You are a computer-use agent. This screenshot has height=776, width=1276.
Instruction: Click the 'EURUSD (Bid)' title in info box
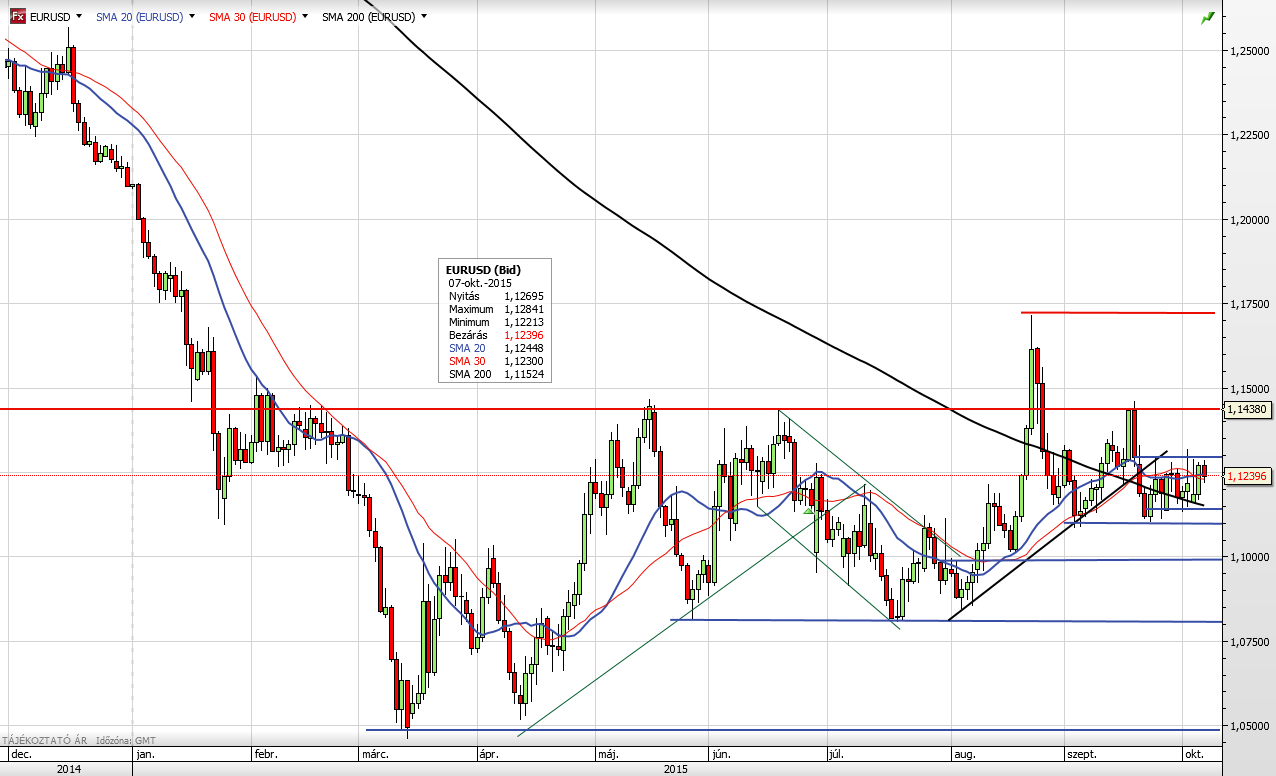tap(484, 270)
